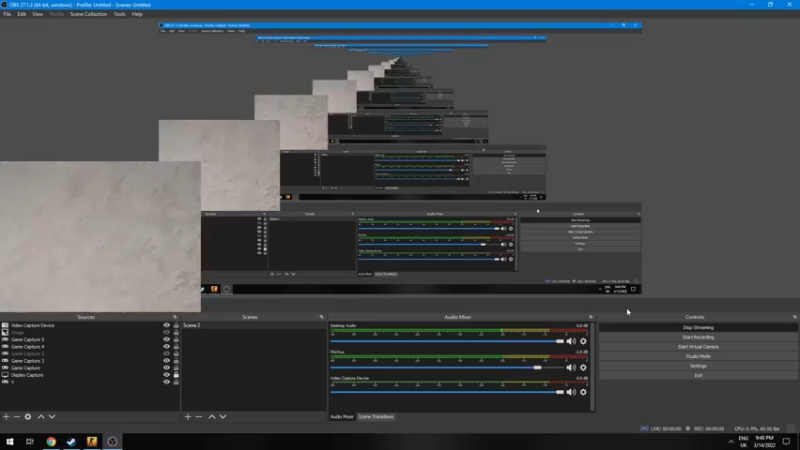Show hidden system tray icons chevron

tap(731, 442)
